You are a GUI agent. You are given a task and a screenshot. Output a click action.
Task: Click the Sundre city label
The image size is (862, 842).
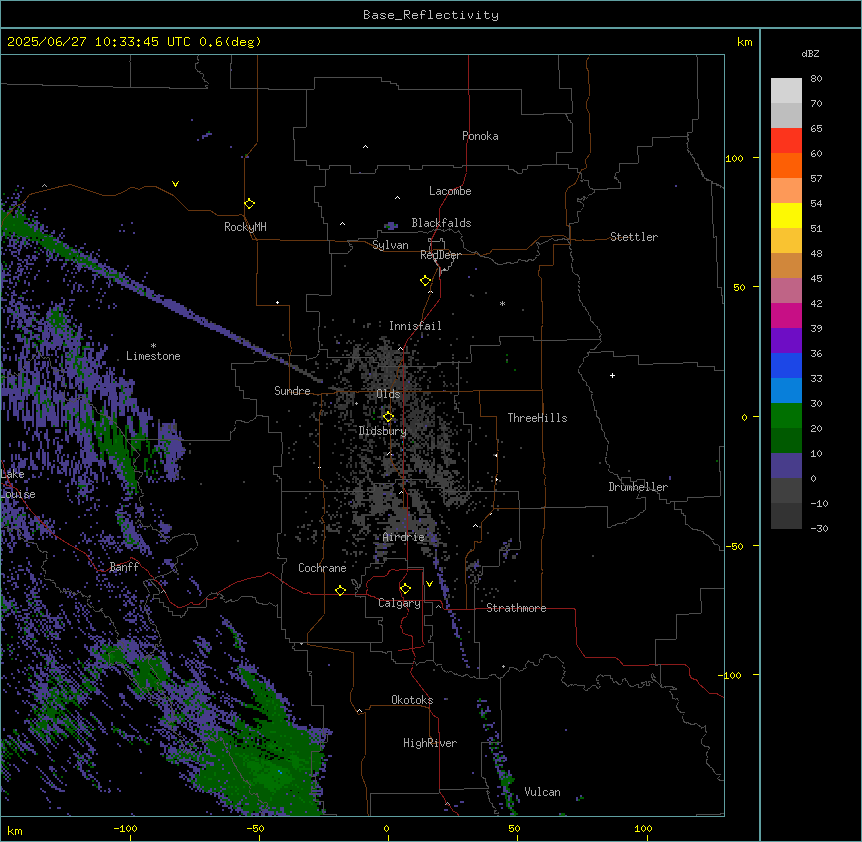tap(292, 391)
